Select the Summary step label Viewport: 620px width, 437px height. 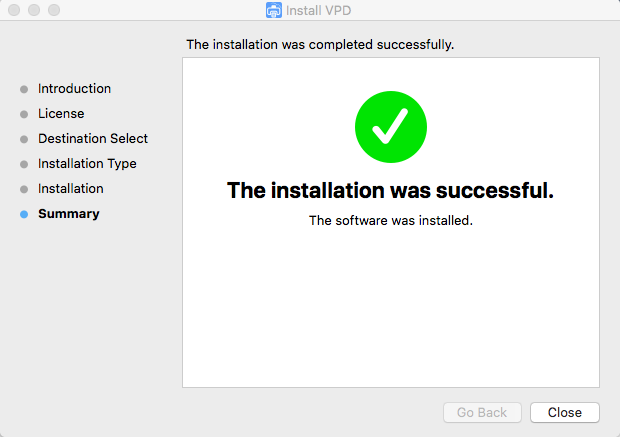click(69, 214)
